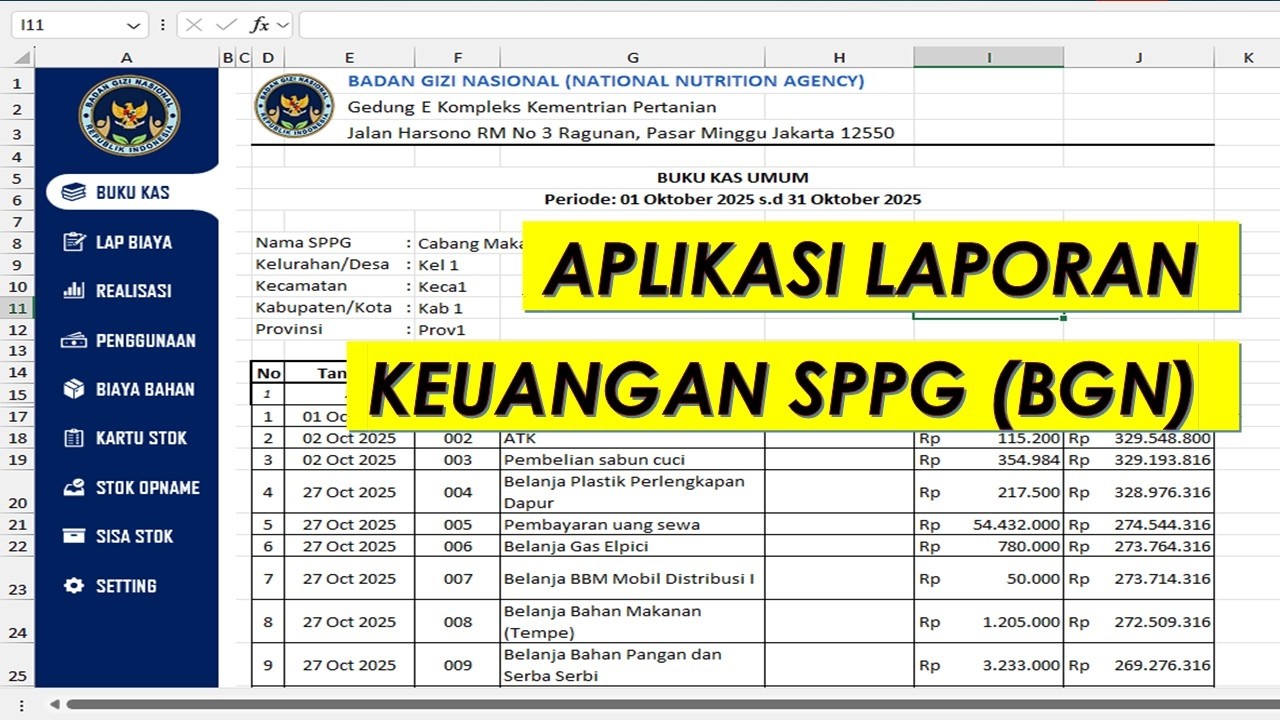Click the 'Nama SPPG' label
Viewport: 1280px width, 720px height.
pos(303,242)
